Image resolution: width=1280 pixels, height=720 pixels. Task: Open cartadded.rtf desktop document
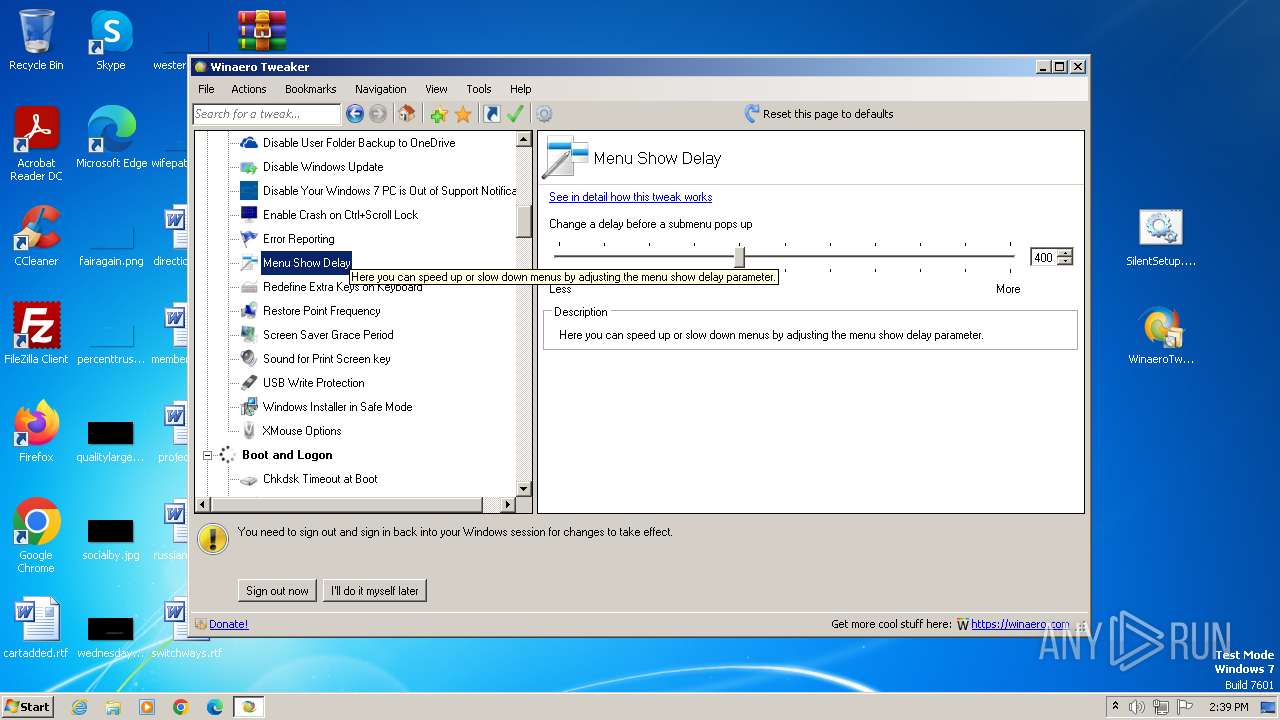pos(36,628)
